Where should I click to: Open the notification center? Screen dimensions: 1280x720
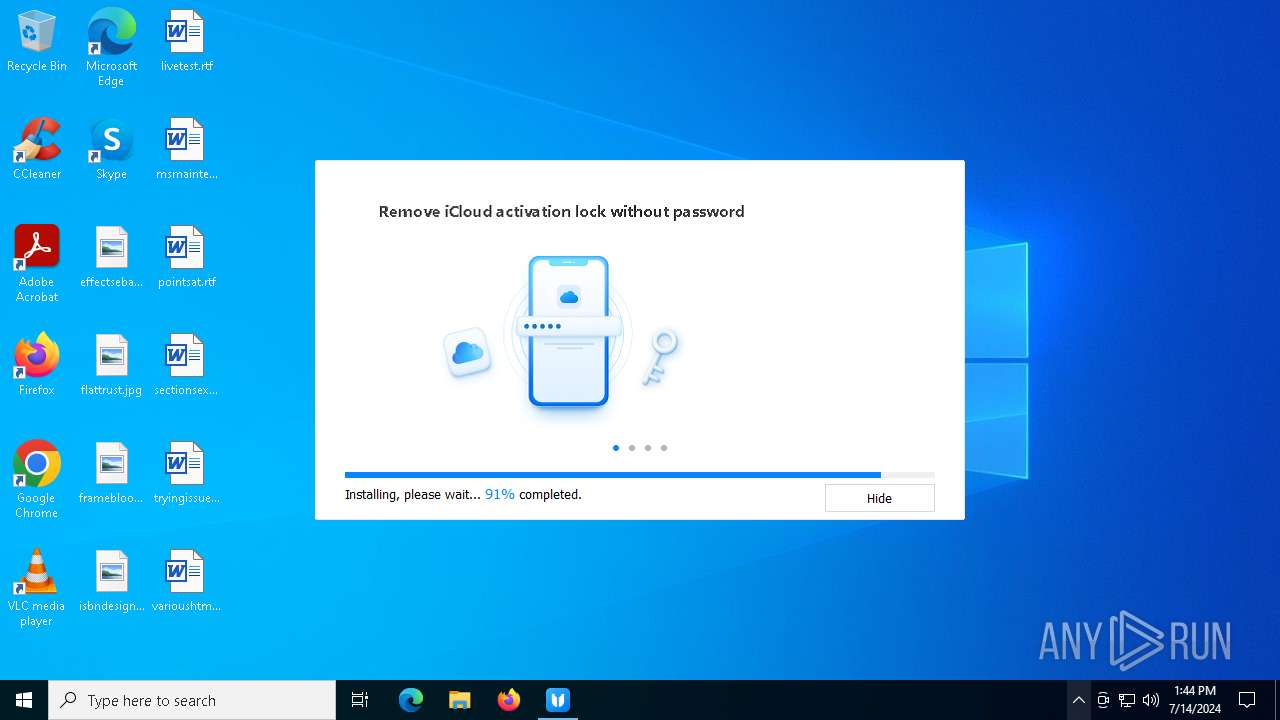tap(1247, 700)
